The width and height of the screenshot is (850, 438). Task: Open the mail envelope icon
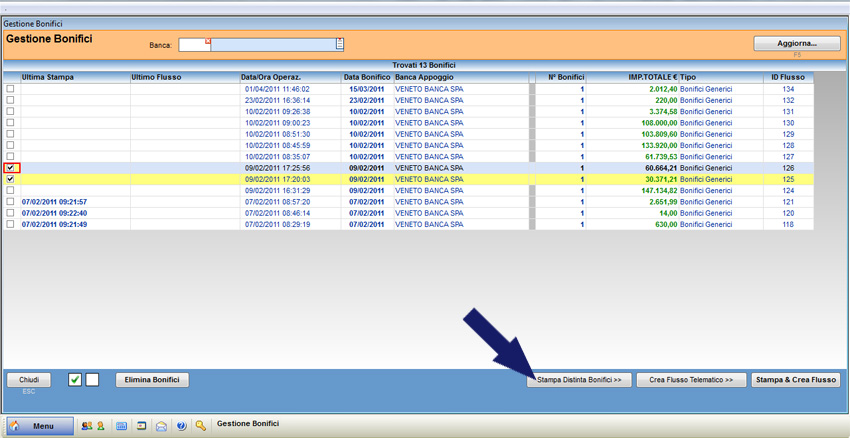click(x=161, y=426)
